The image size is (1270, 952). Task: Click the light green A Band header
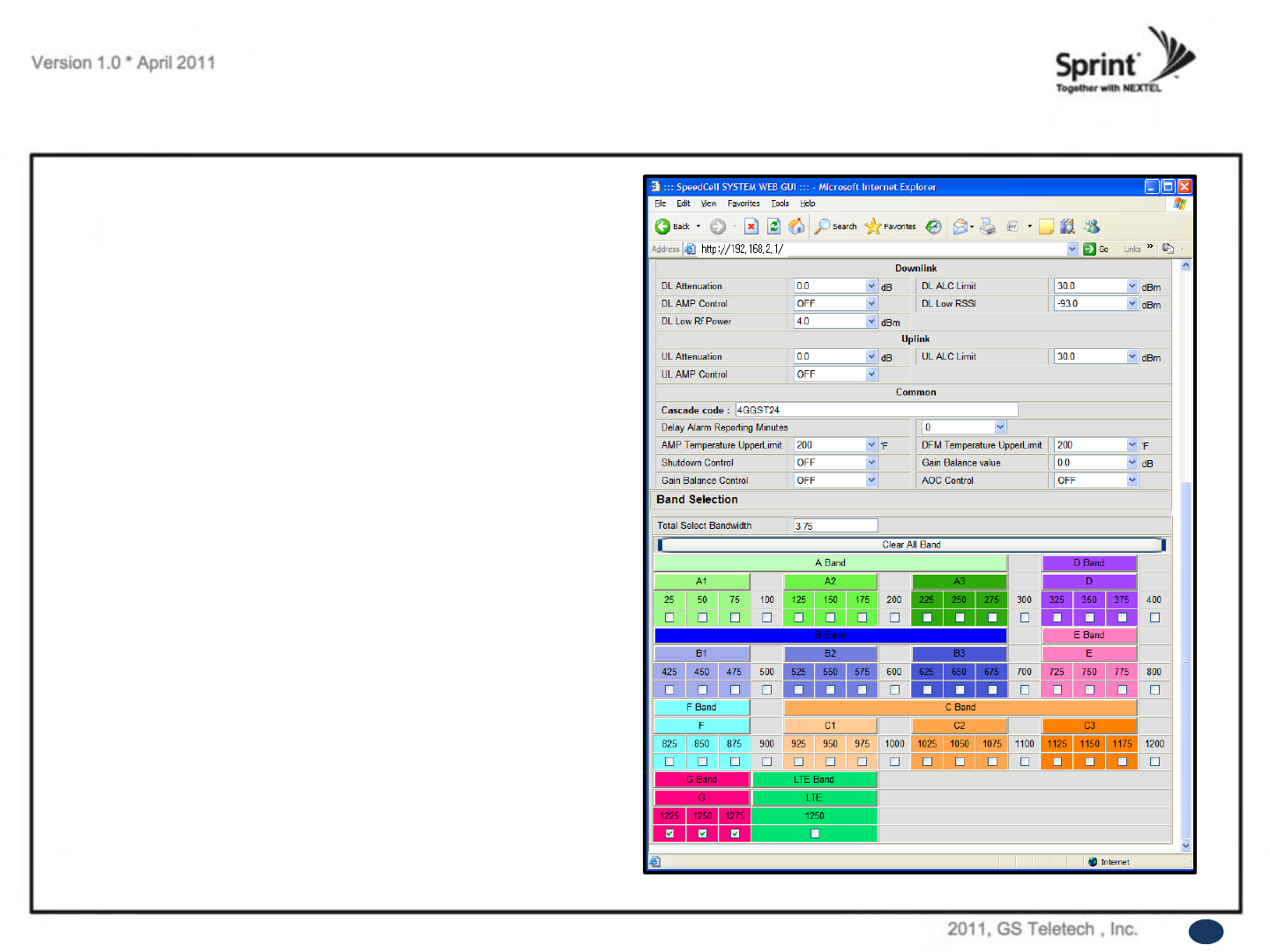(x=830, y=563)
